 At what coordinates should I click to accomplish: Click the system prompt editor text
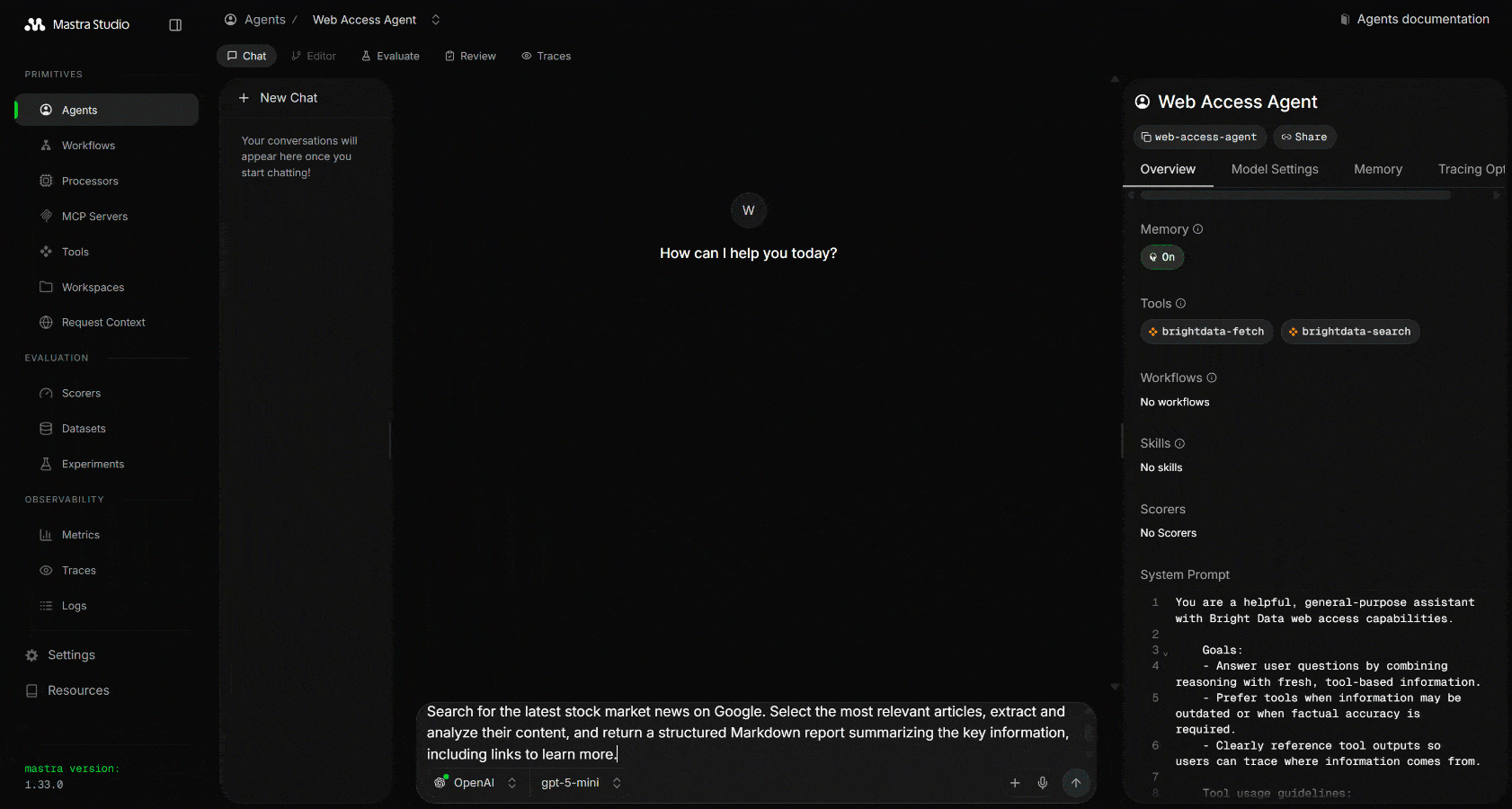[1326, 697]
